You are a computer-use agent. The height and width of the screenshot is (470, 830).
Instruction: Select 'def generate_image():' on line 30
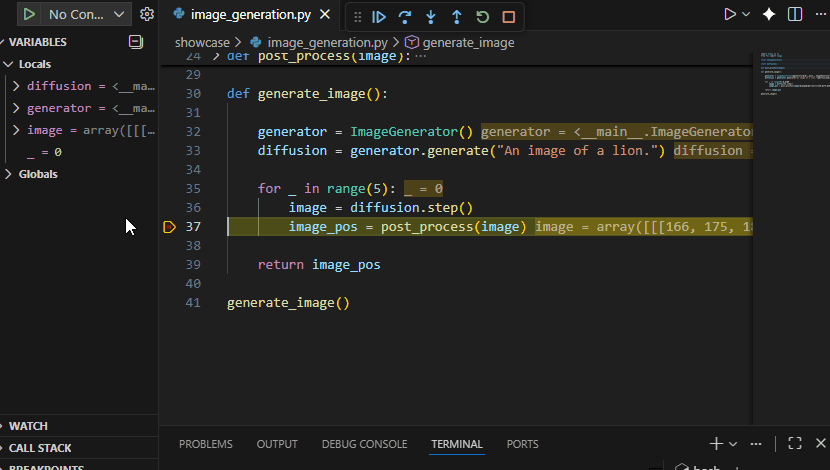(307, 94)
